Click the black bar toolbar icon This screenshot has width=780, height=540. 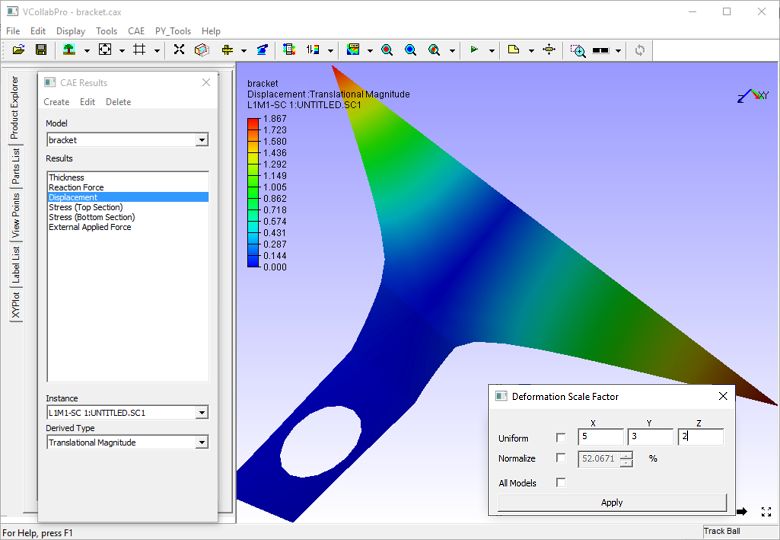[601, 50]
